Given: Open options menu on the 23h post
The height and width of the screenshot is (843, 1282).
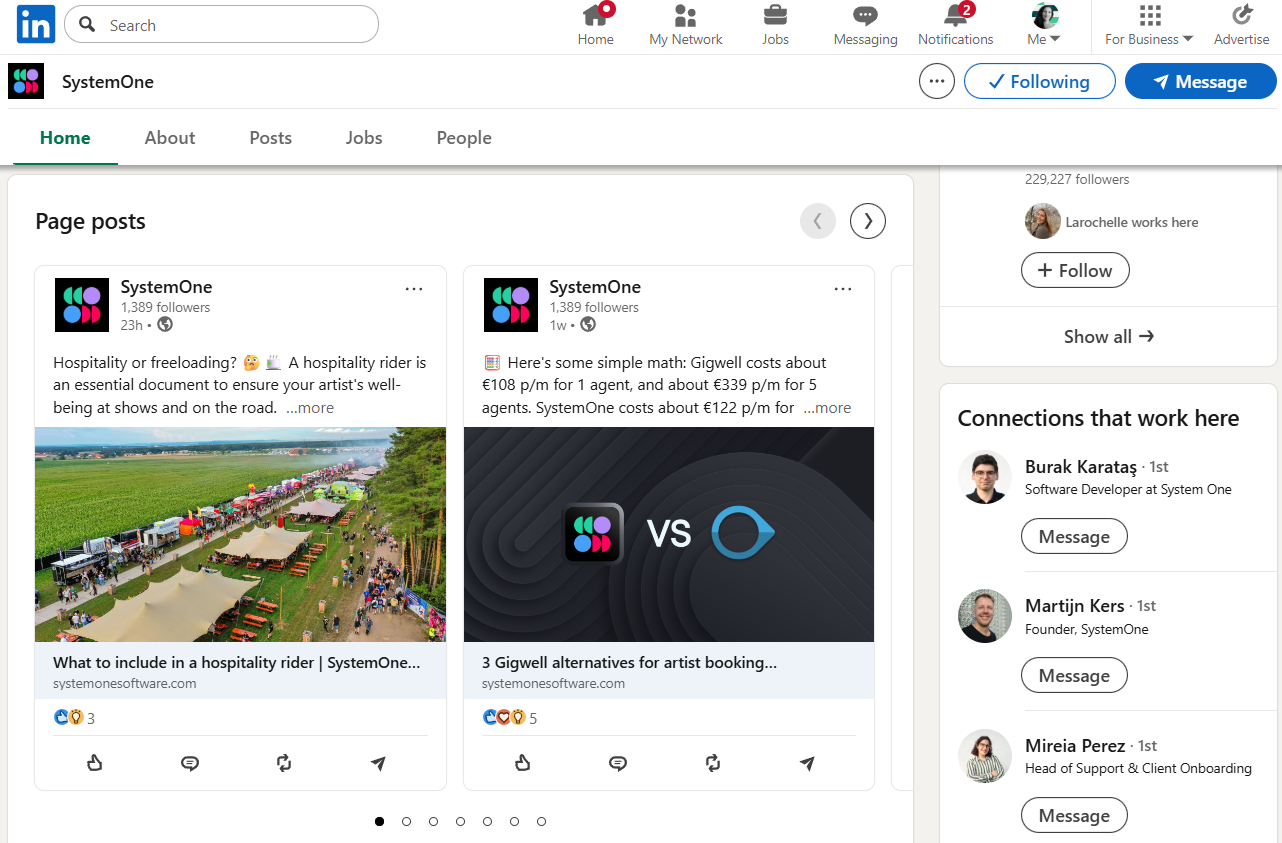Looking at the screenshot, I should (x=414, y=289).
